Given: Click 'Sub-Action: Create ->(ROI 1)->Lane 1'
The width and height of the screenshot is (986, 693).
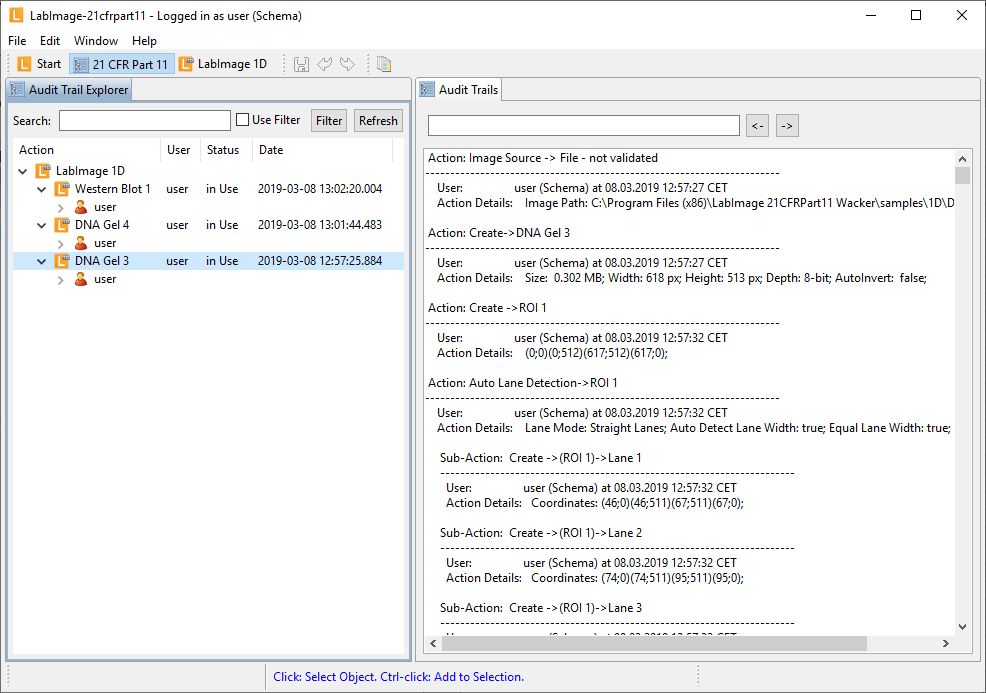Looking at the screenshot, I should pyautogui.click(x=541, y=458).
